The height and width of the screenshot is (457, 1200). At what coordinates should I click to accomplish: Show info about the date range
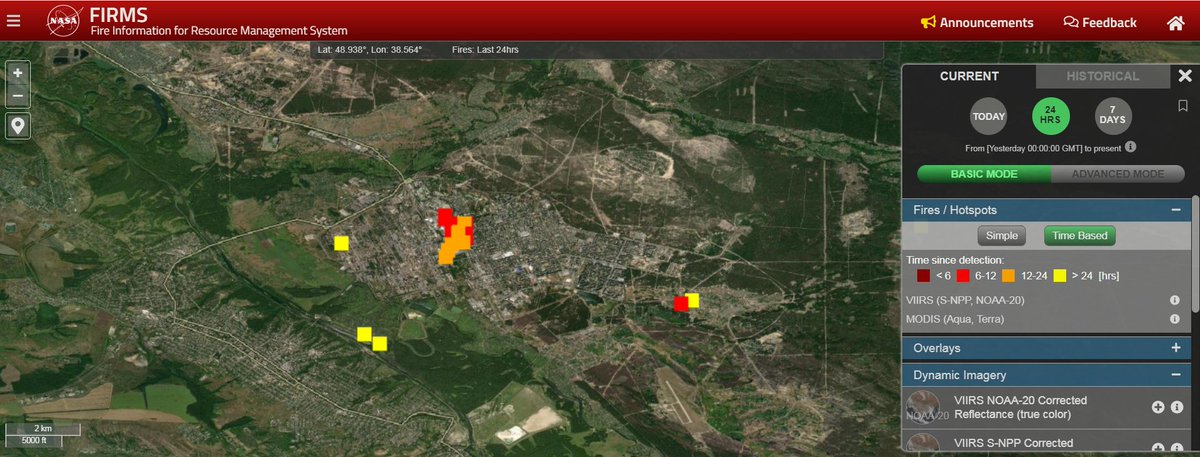click(1130, 147)
